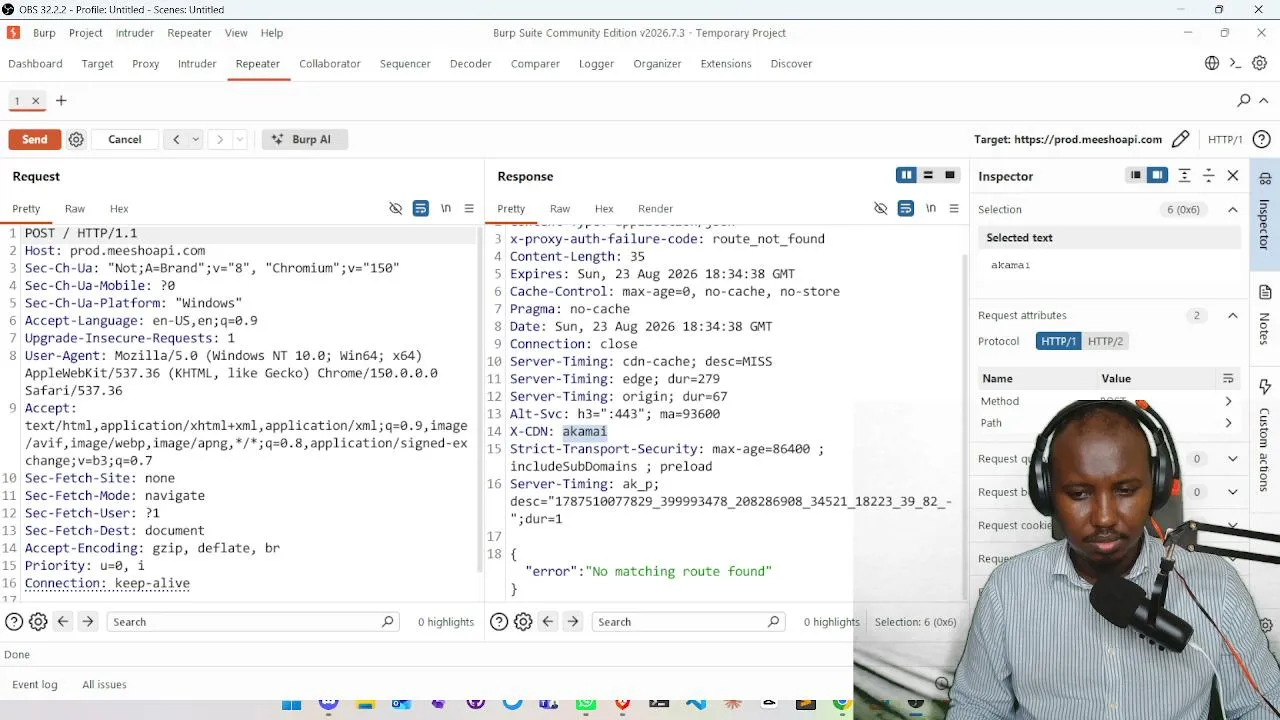Viewport: 1280px width, 720px height.
Task: Collapse all Inspector sections
Action: (1209, 176)
